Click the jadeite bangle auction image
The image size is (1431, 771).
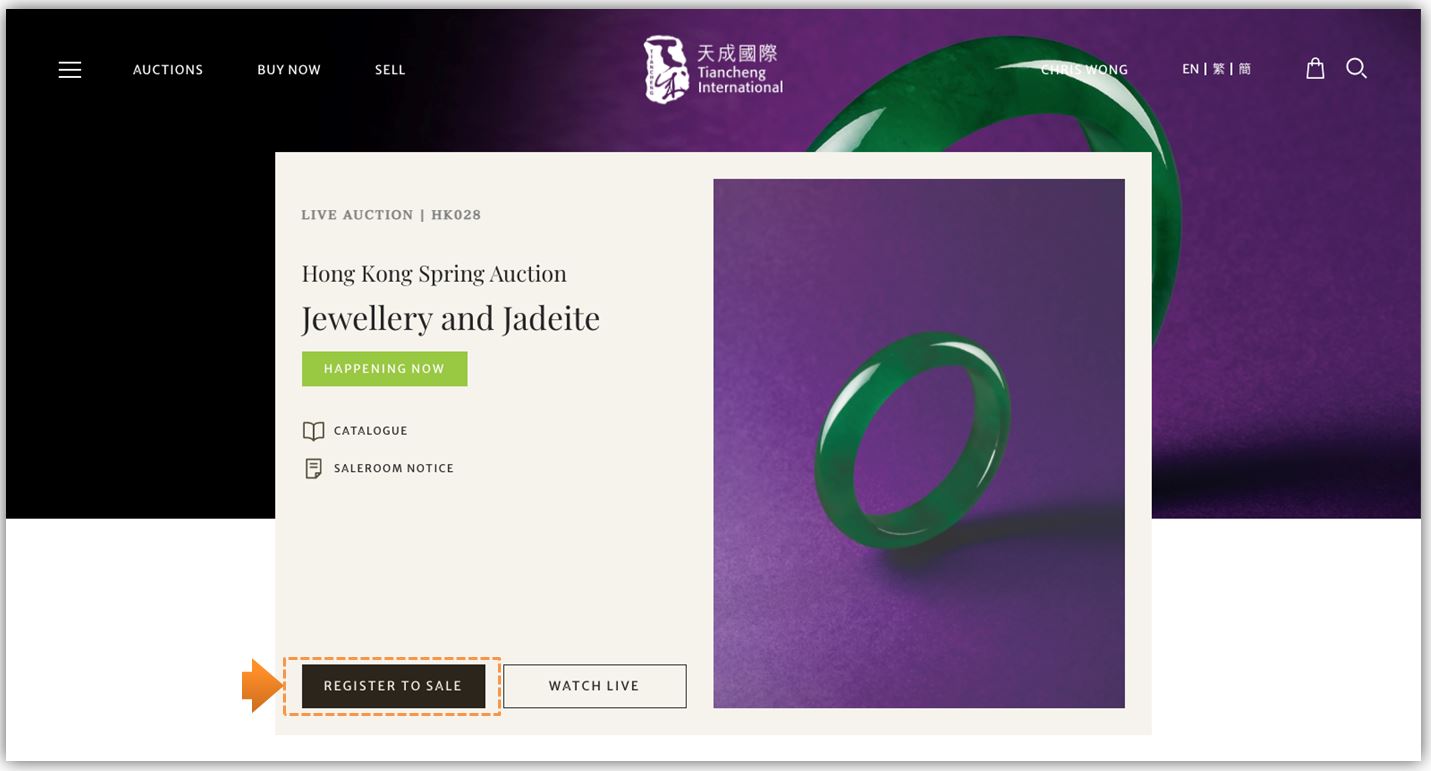[x=919, y=443]
